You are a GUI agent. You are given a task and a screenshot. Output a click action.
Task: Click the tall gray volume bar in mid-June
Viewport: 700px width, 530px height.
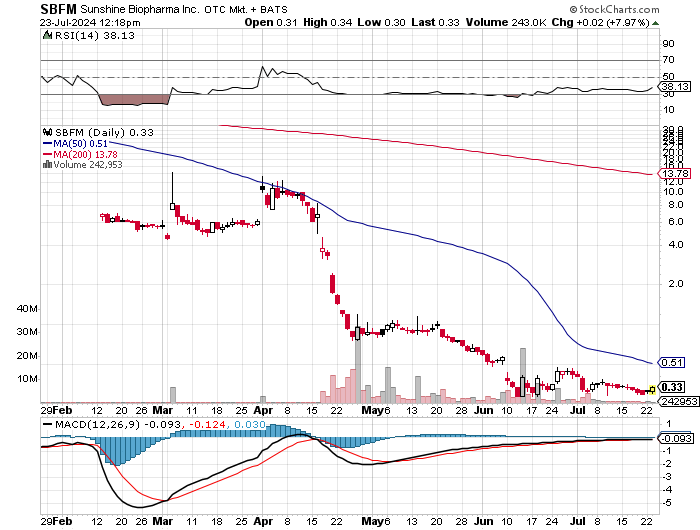point(523,376)
